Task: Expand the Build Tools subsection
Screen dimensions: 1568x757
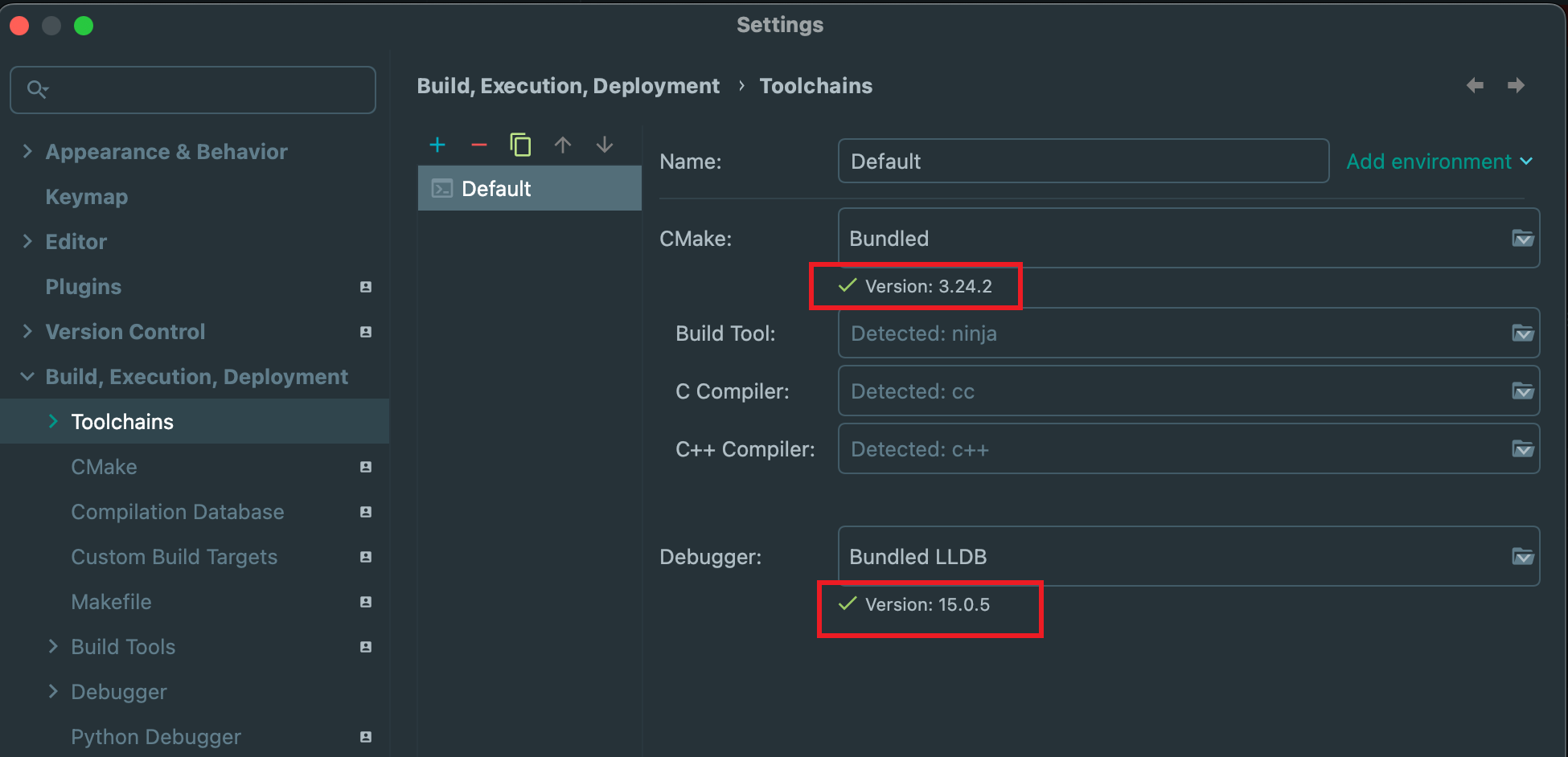Action: [53, 647]
